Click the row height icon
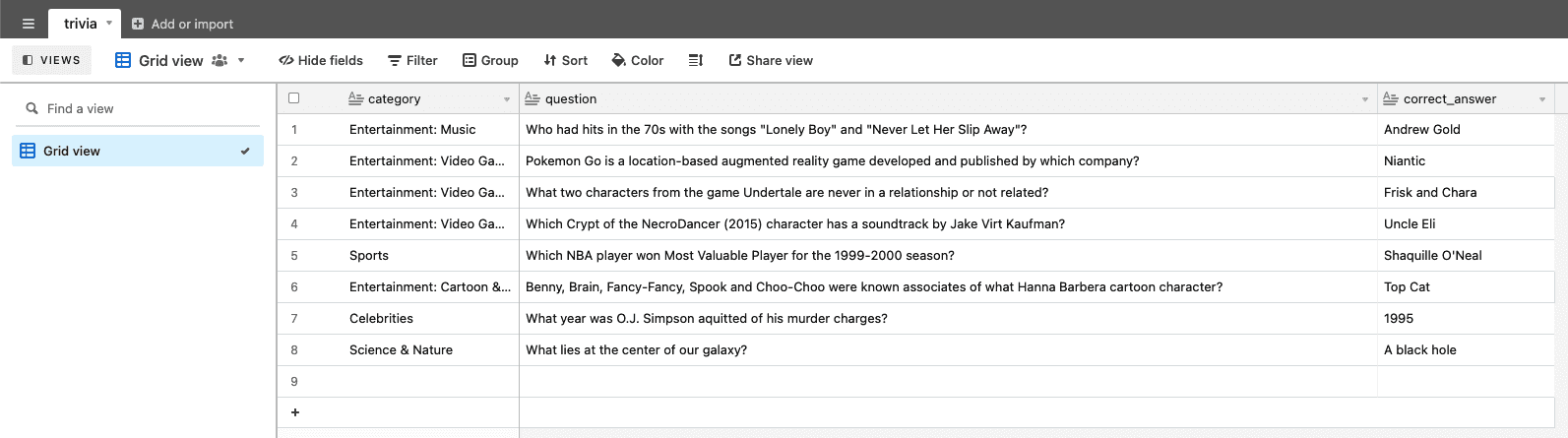Image resolution: width=1568 pixels, height=438 pixels. pyautogui.click(x=696, y=60)
